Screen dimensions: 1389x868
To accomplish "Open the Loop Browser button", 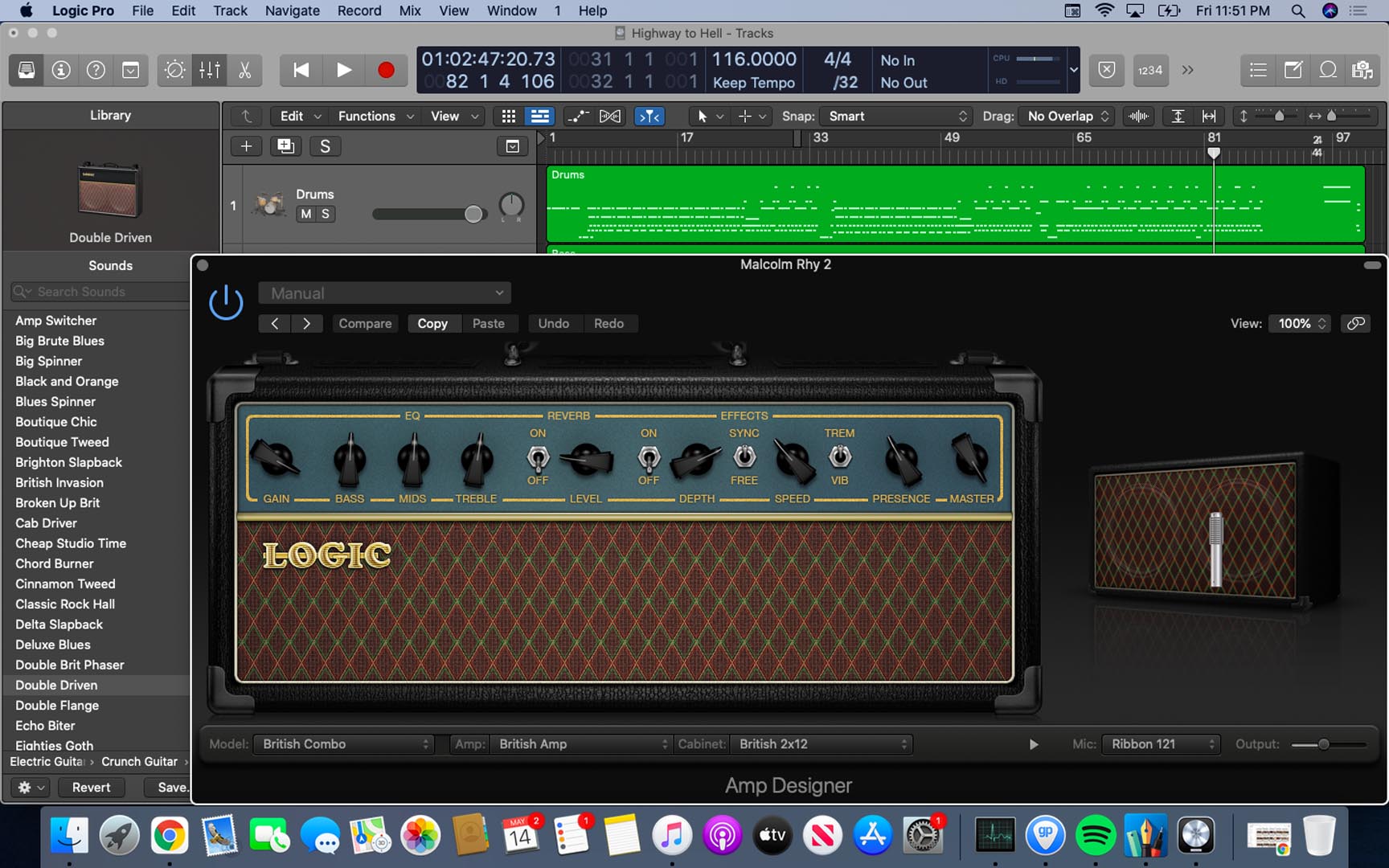I will click(x=1328, y=70).
